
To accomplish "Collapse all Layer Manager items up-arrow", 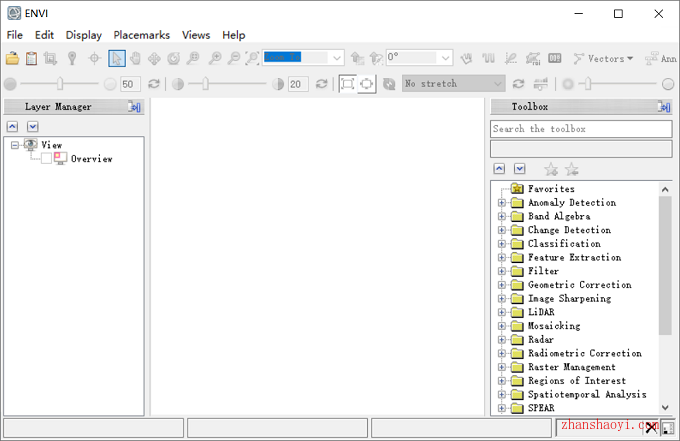I will [x=13, y=127].
